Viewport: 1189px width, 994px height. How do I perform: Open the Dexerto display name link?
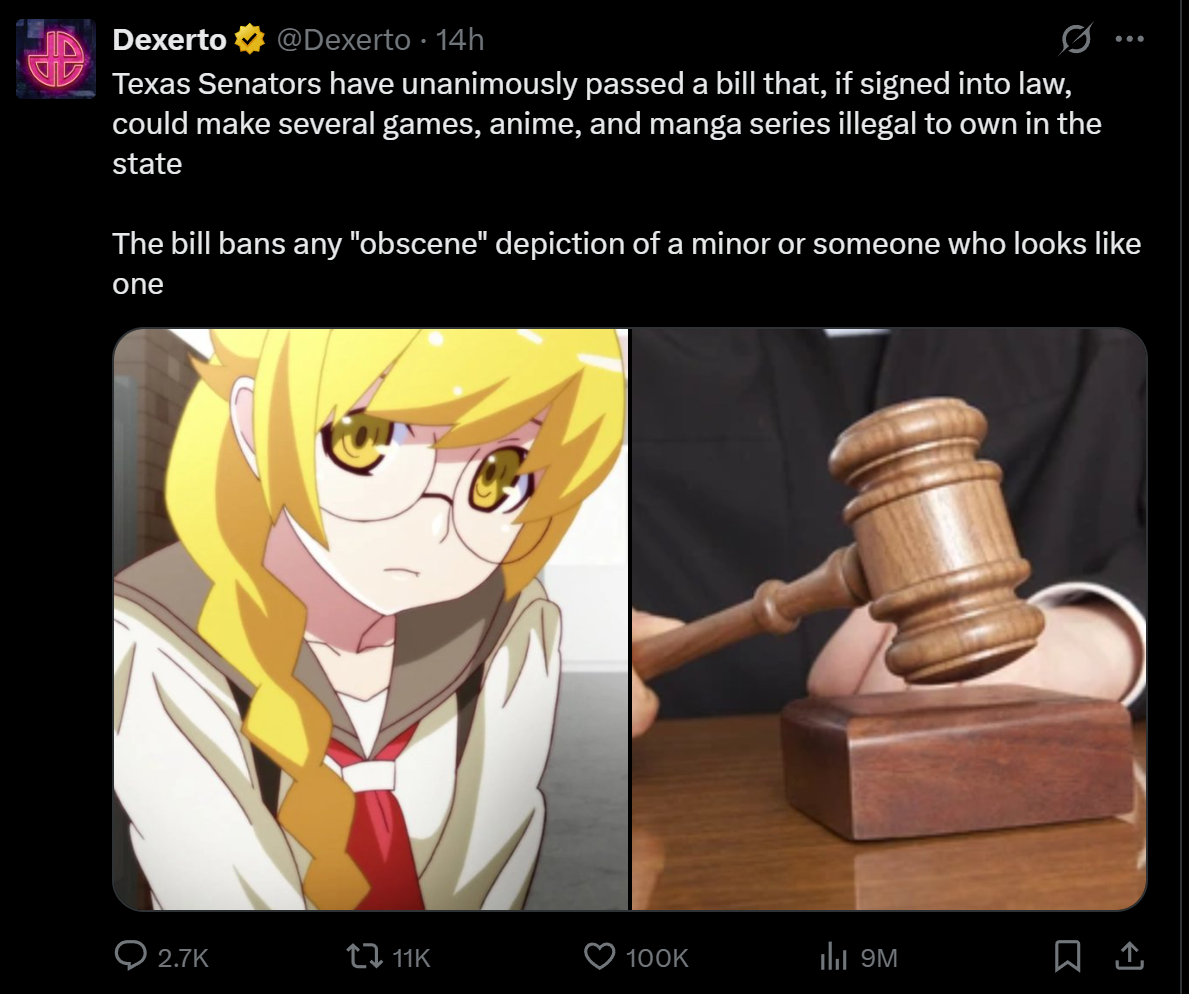pos(169,39)
